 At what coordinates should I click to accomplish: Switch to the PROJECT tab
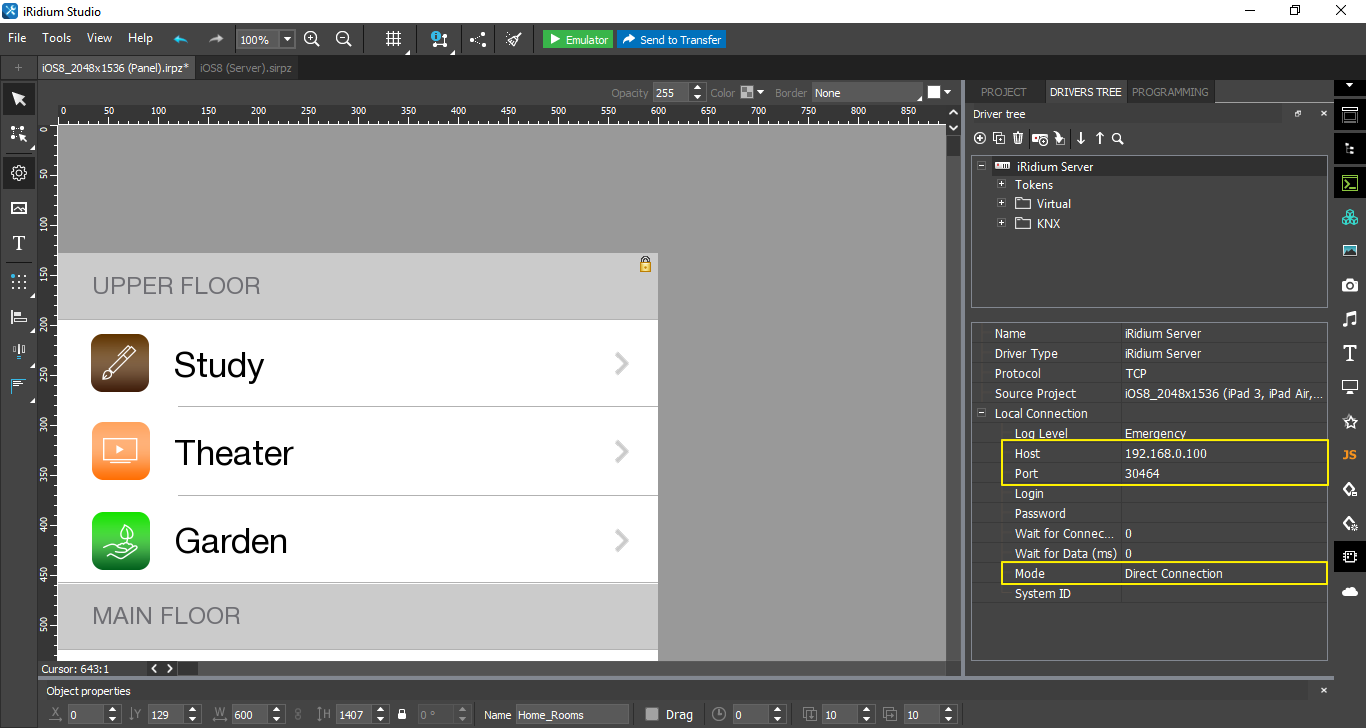click(1004, 91)
